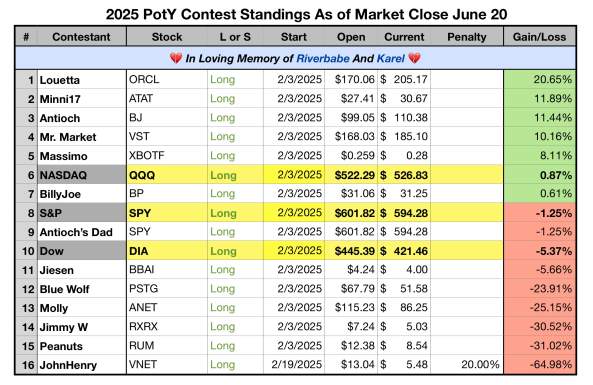Click Peanuts' RUM ticker cell
The image size is (593, 385).
pos(167,346)
